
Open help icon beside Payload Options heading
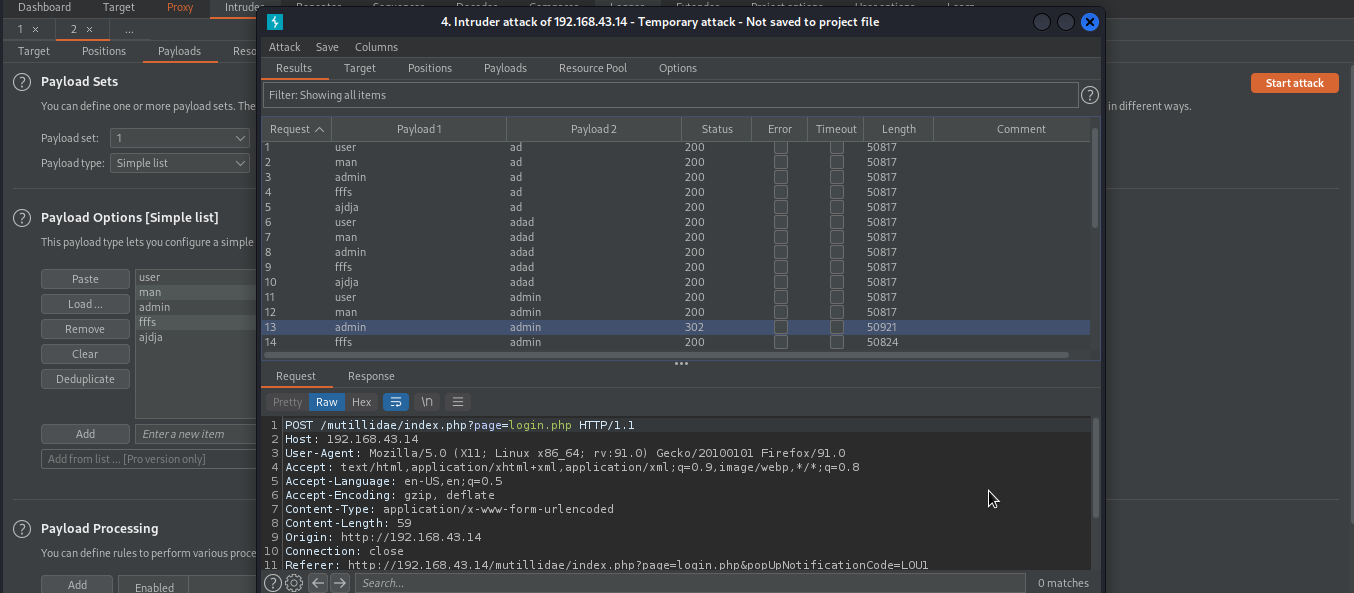click(x=22, y=218)
